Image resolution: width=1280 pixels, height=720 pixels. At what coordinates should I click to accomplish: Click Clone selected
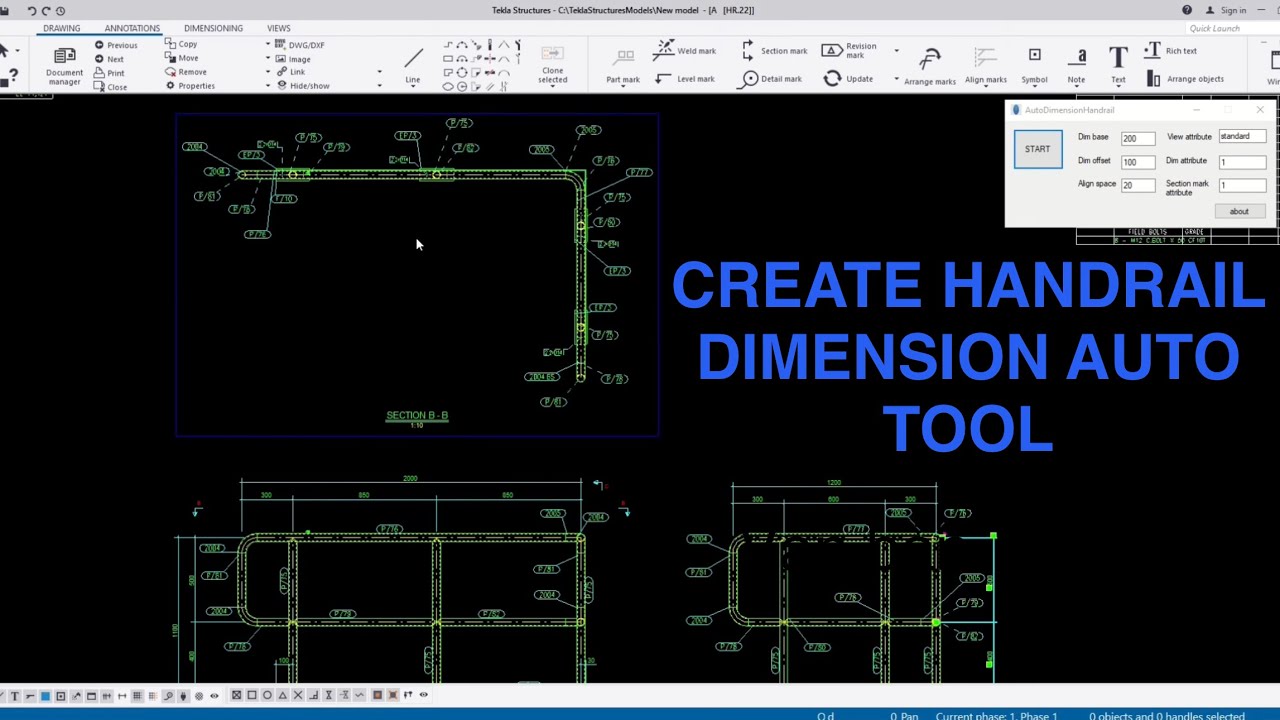(552, 65)
